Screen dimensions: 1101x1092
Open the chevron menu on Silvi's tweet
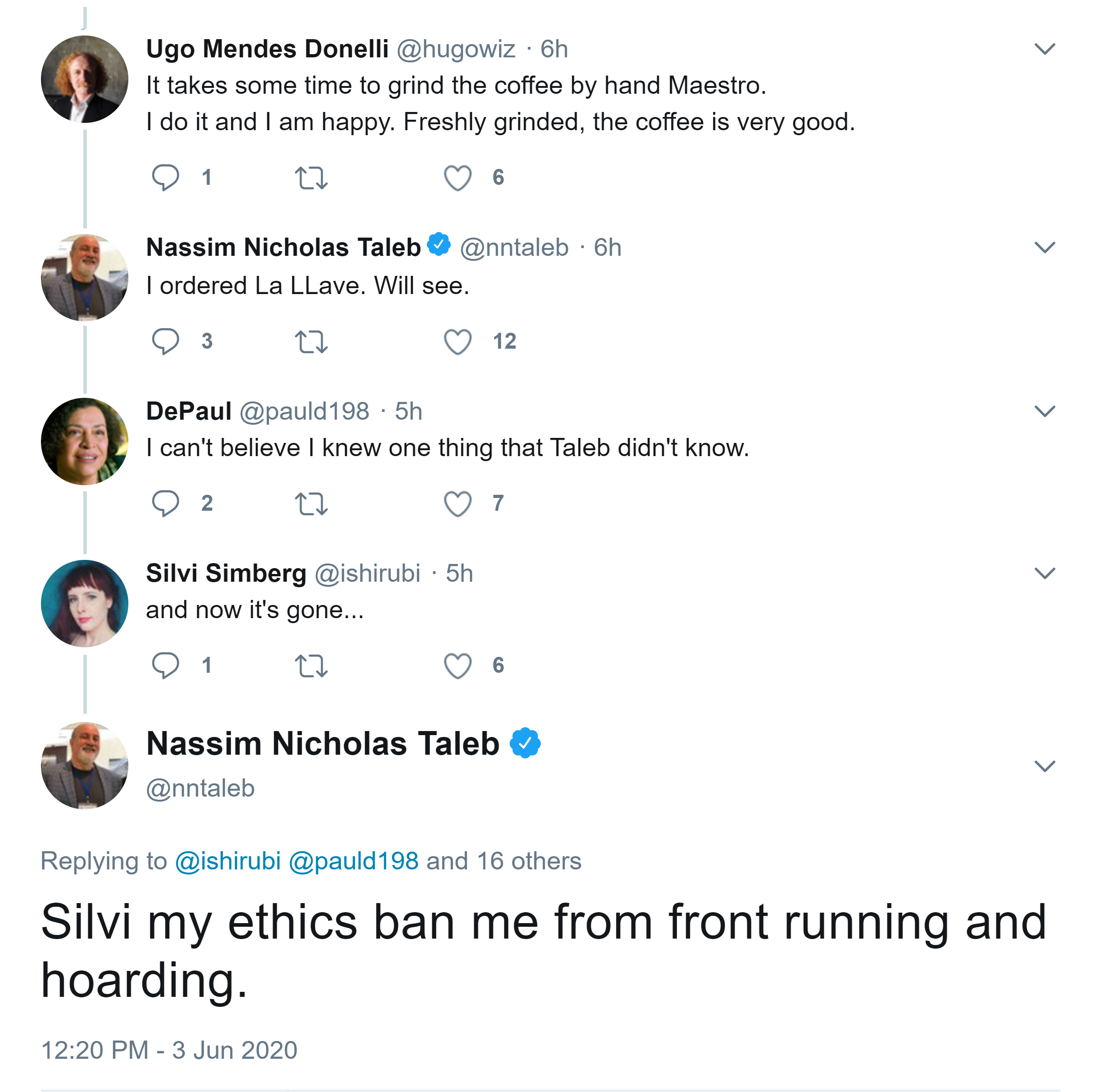click(x=1045, y=573)
